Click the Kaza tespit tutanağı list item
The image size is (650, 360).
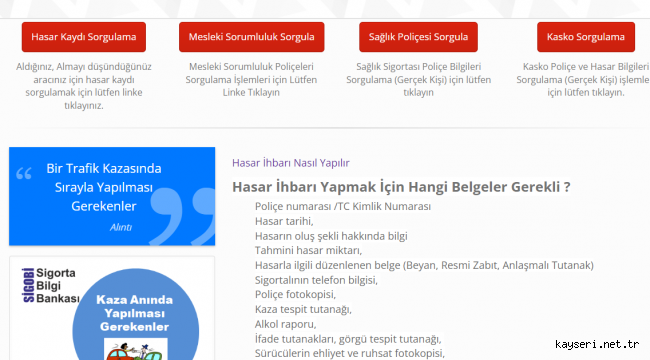[303, 309]
